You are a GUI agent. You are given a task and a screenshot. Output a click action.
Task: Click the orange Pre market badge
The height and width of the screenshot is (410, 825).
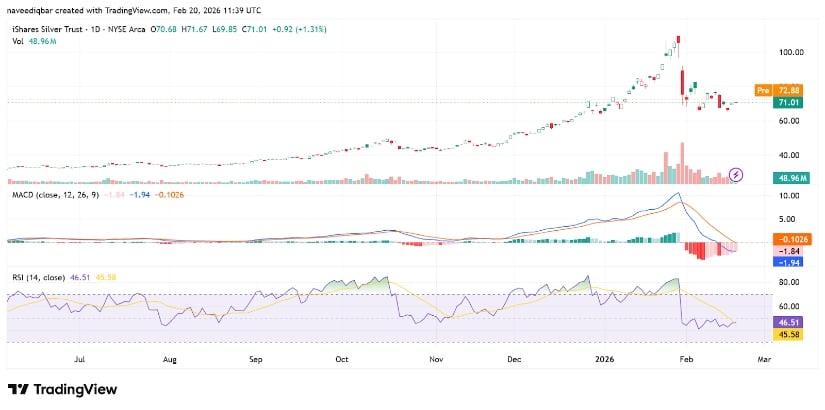(761, 90)
